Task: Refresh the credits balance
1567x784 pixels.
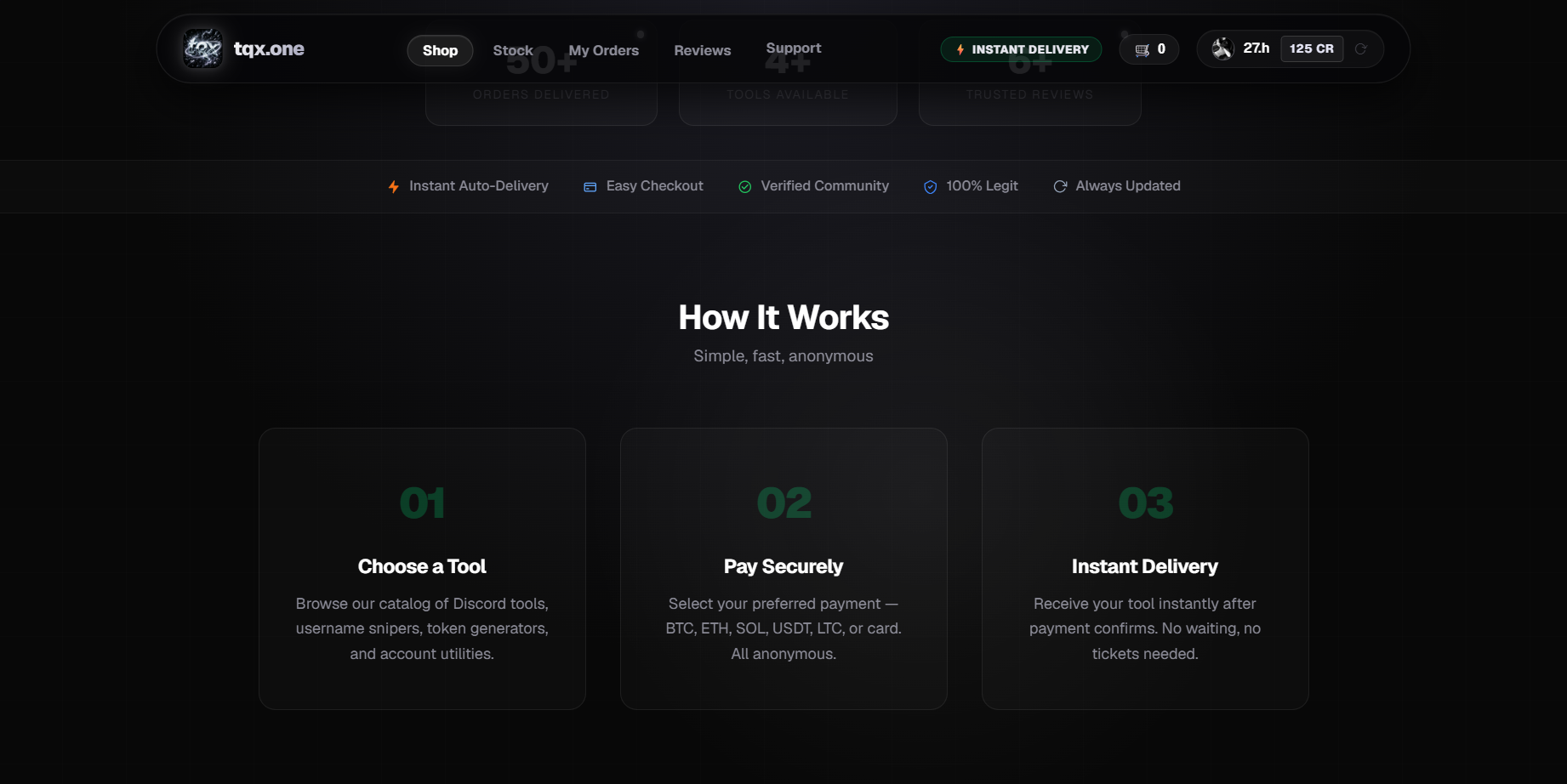Action: click(1360, 48)
